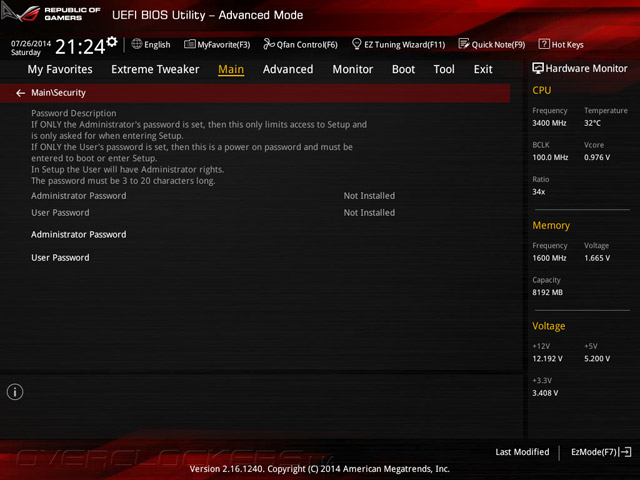This screenshot has height=480, width=640.
Task: Click the CPU temperature 32°C value
Action: pos(592,123)
